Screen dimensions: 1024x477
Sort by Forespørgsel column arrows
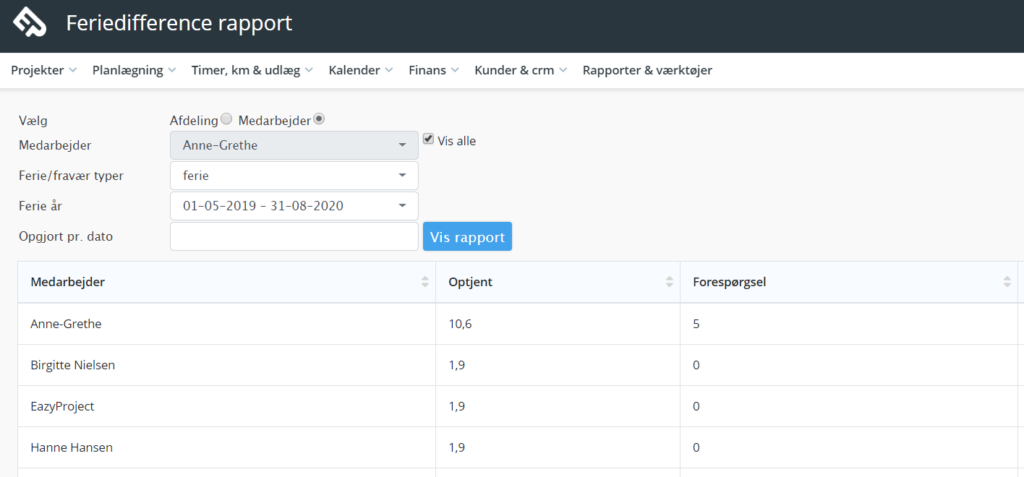tap(1006, 282)
